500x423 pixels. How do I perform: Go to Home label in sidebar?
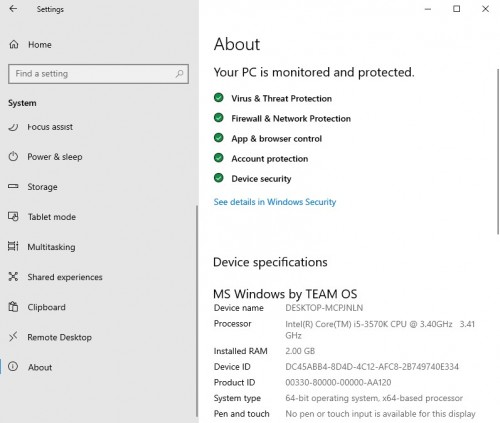click(x=40, y=45)
